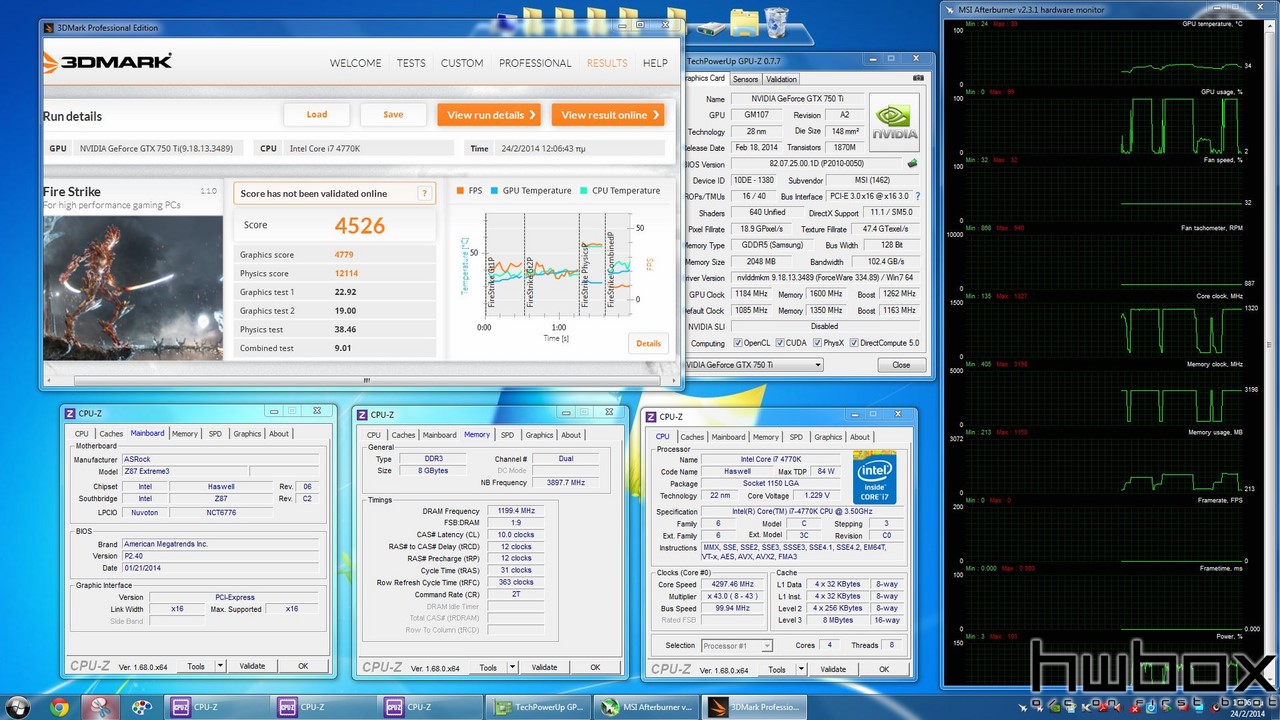The image size is (1280, 720).
Task: Switch to the Validation tab in GPU-Z
Action: (781, 79)
